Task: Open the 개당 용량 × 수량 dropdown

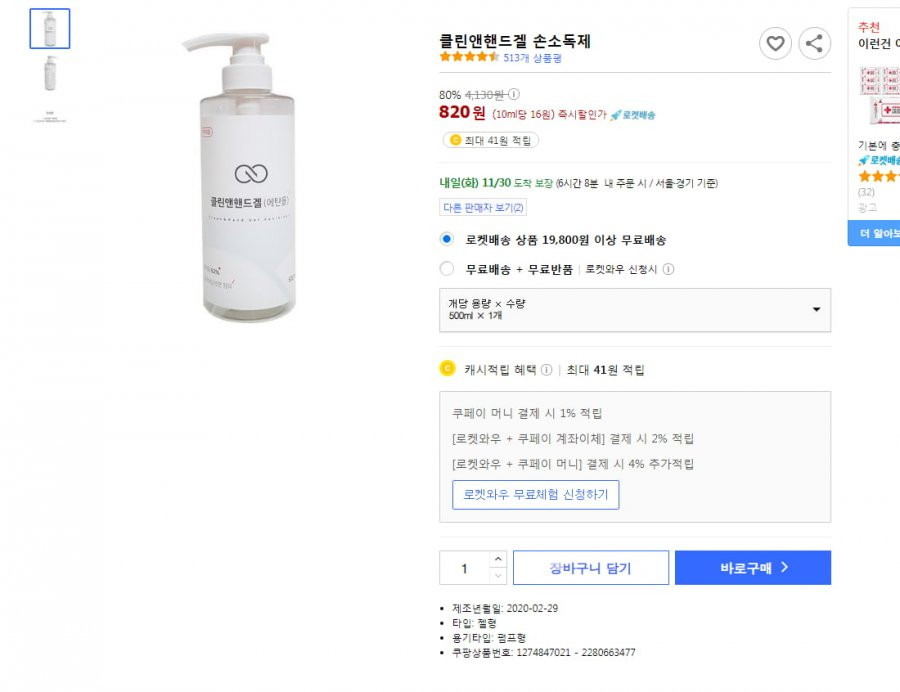Action: (635, 310)
